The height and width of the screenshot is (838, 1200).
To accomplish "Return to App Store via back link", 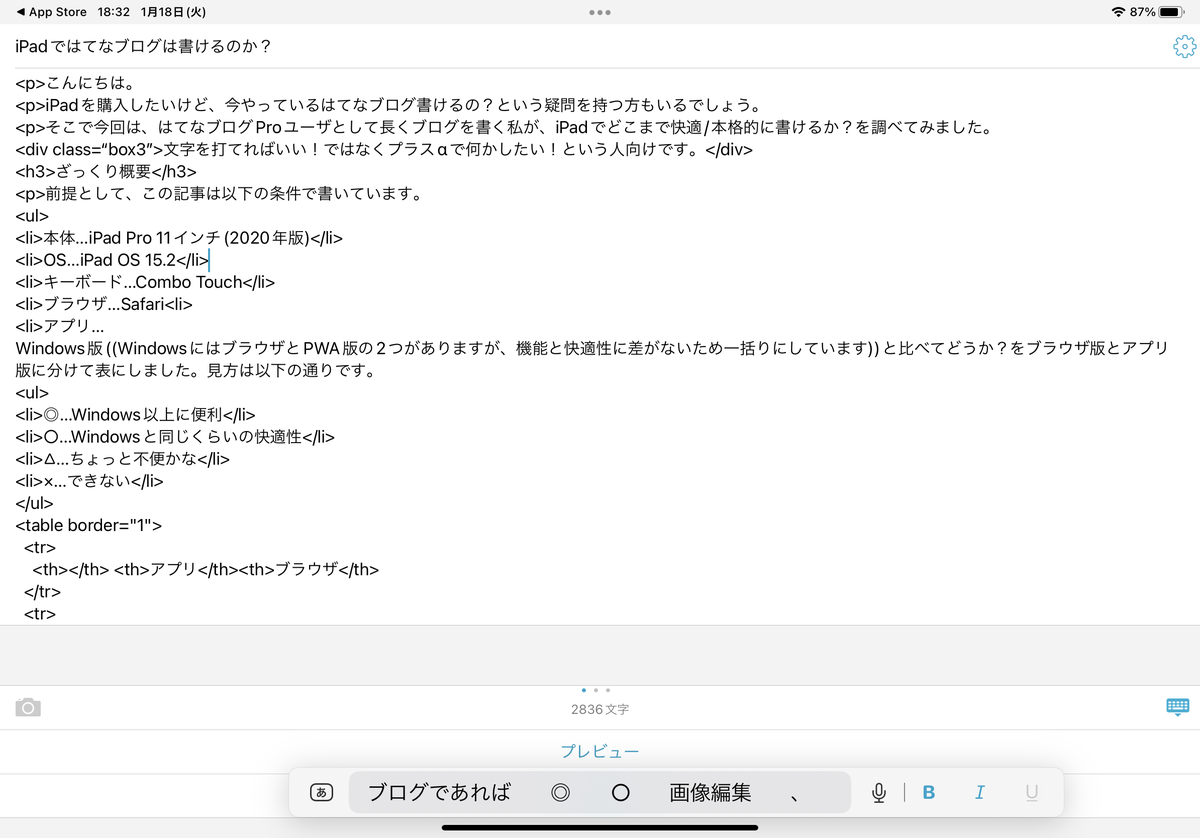I will pyautogui.click(x=52, y=12).
